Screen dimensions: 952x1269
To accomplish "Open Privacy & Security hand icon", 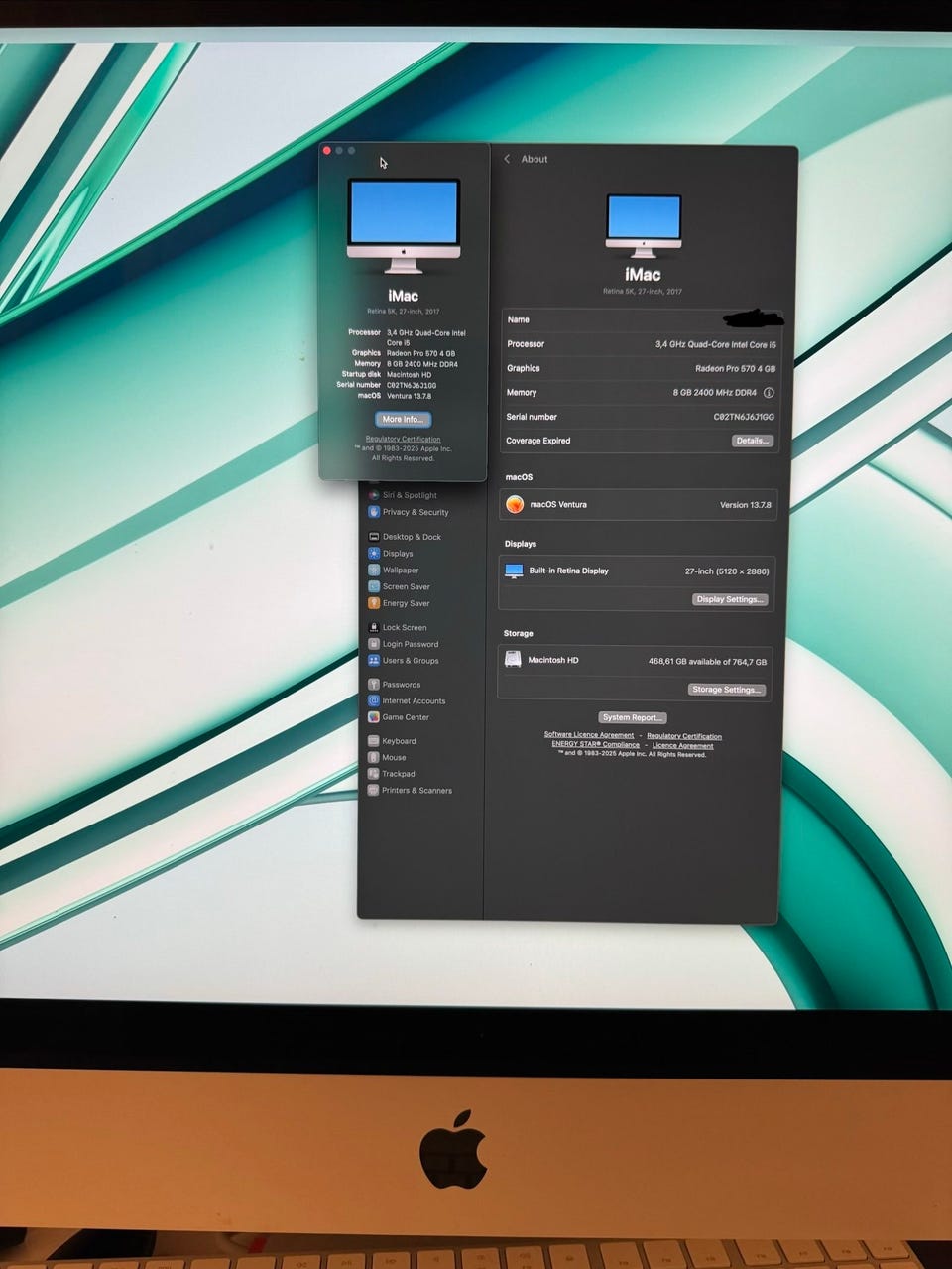I will point(374,512).
